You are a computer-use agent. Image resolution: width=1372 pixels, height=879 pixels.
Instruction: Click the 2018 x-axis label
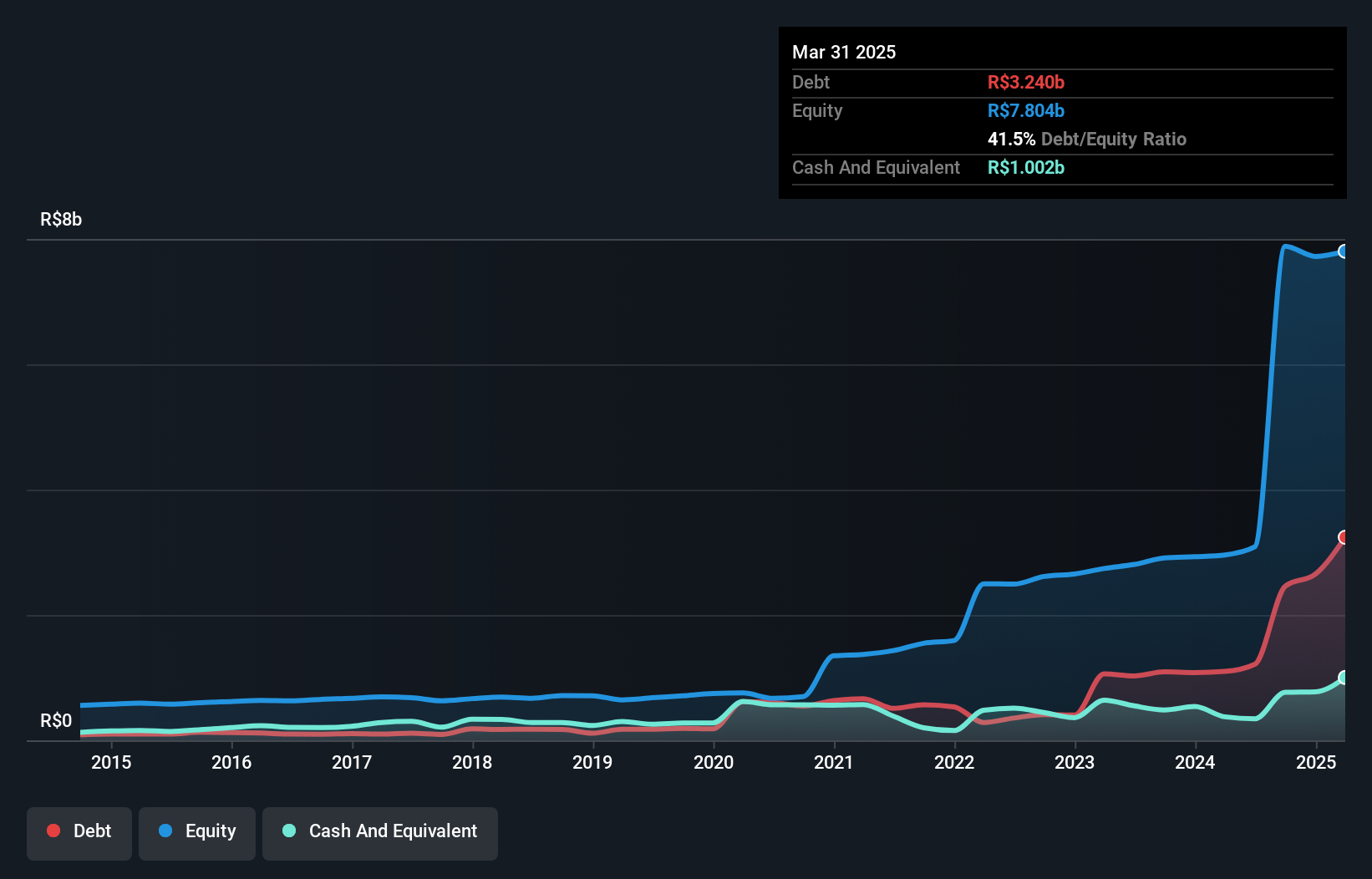tap(472, 762)
